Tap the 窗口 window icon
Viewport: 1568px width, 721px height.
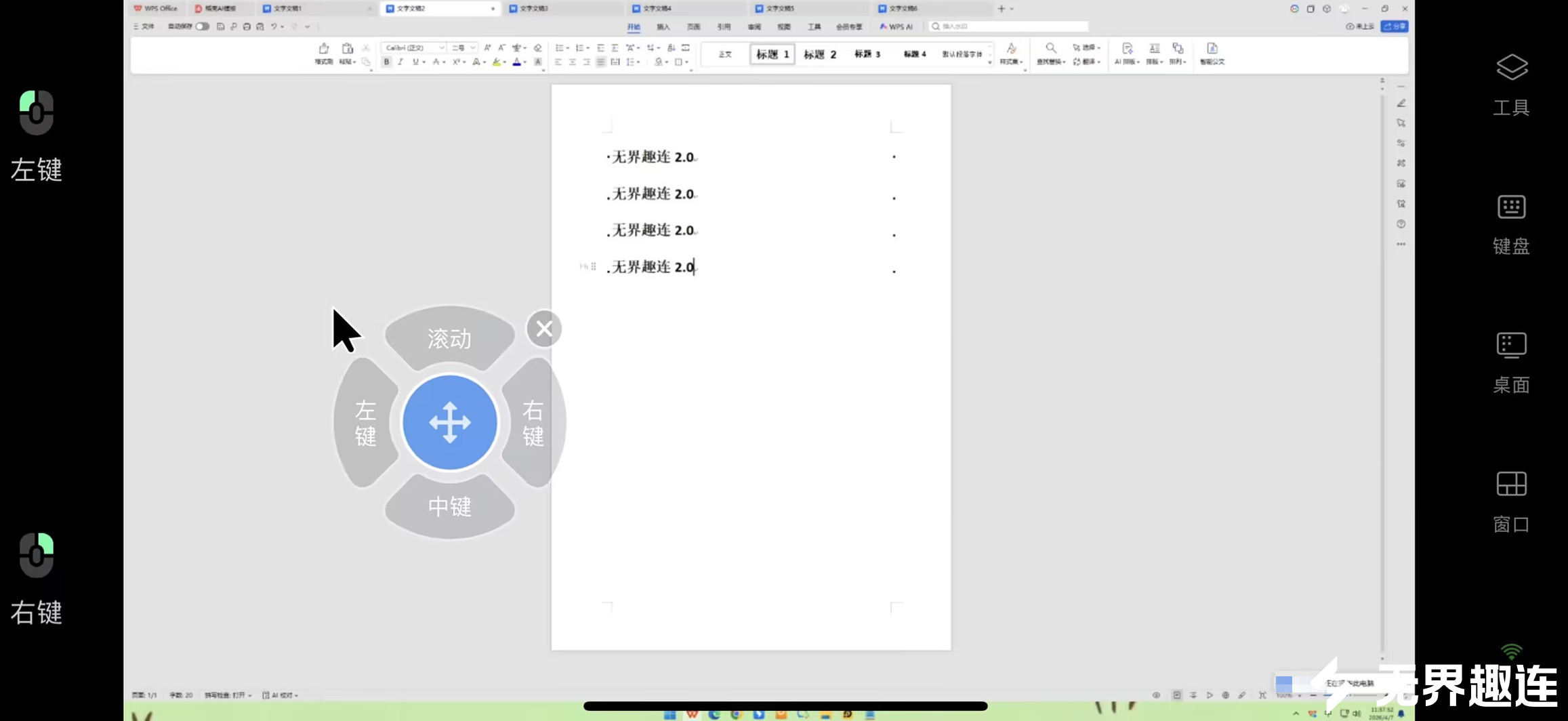[1511, 485]
